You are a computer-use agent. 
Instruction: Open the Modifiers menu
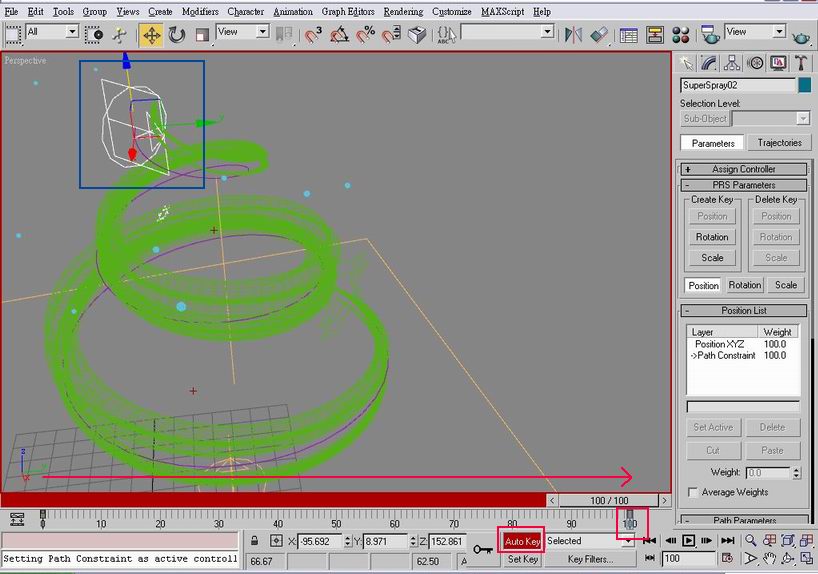[x=199, y=11]
